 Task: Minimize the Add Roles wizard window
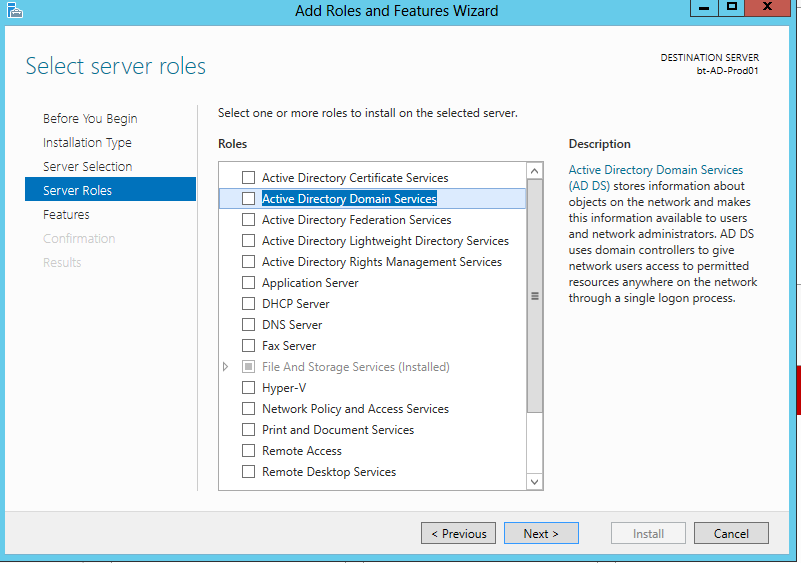coord(704,8)
